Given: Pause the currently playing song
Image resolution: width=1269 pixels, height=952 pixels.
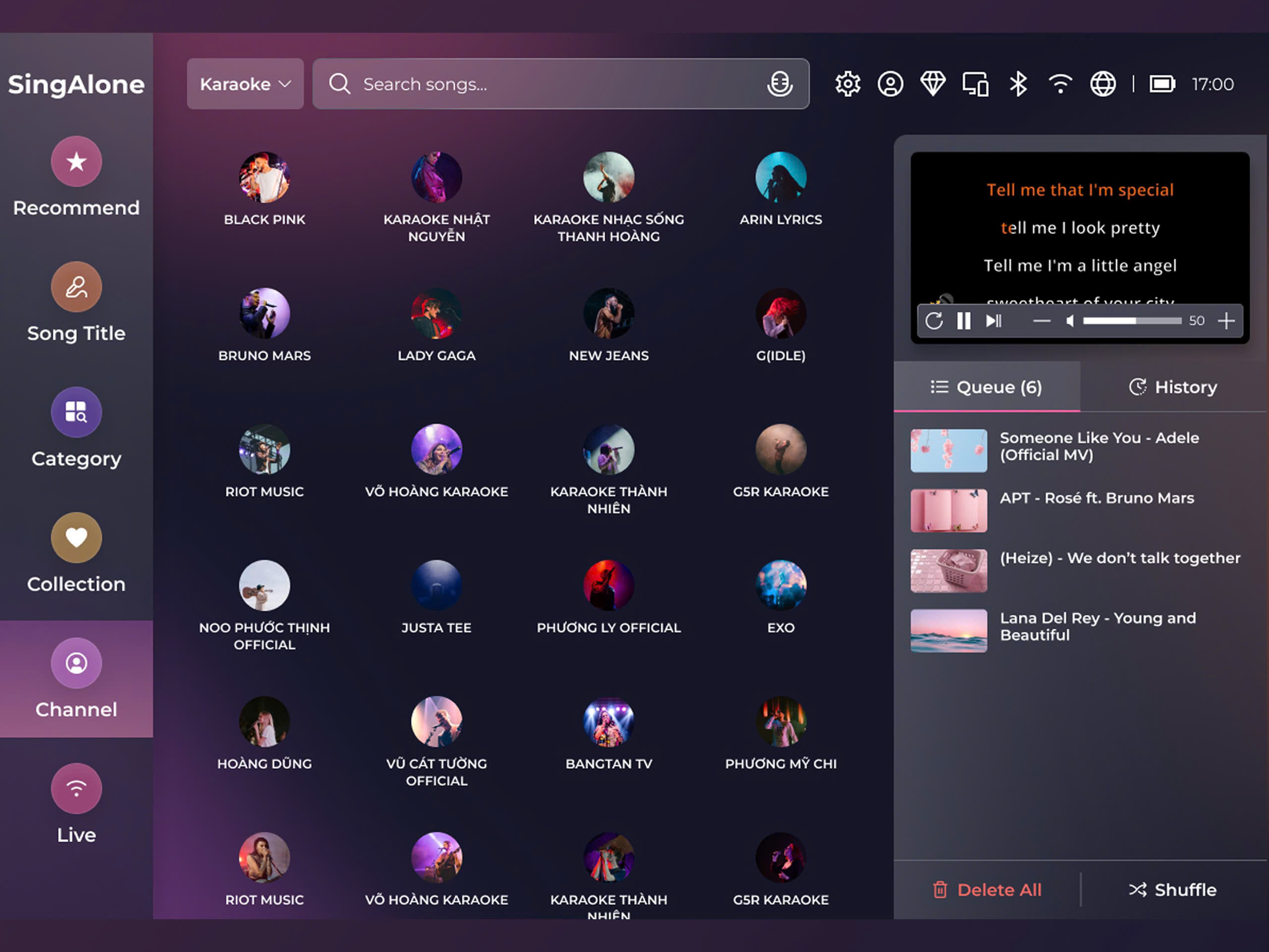Looking at the screenshot, I should (x=964, y=321).
